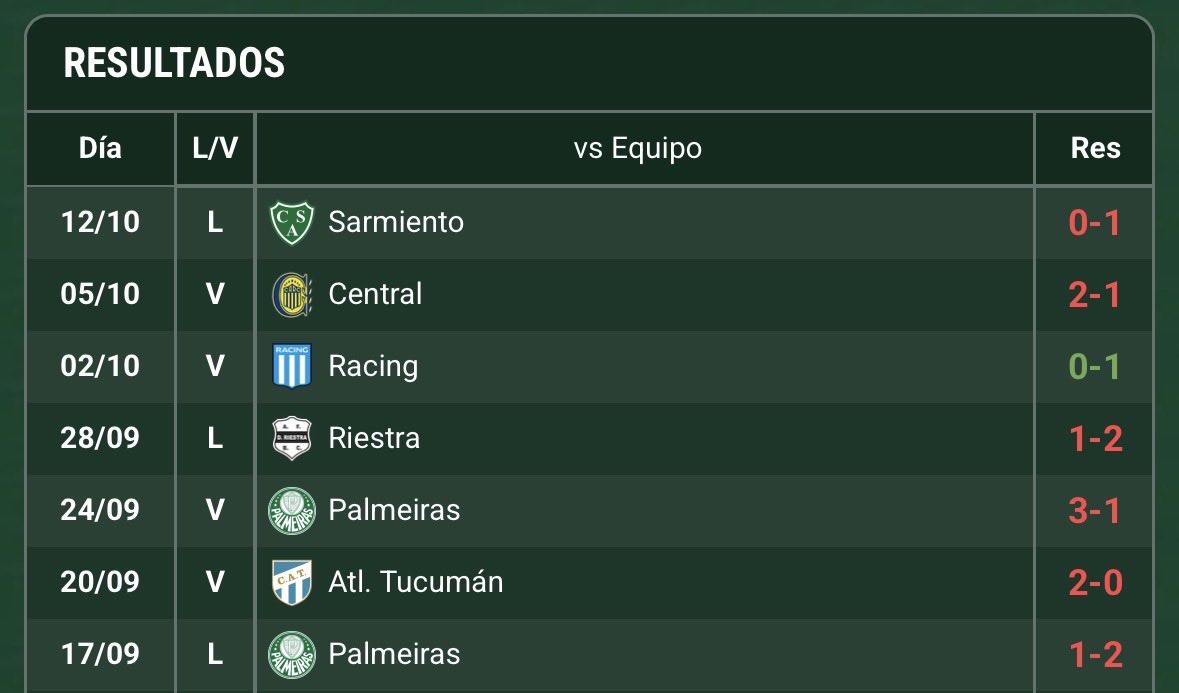
Task: Open the Sarmiento team name link
Action: 396,222
